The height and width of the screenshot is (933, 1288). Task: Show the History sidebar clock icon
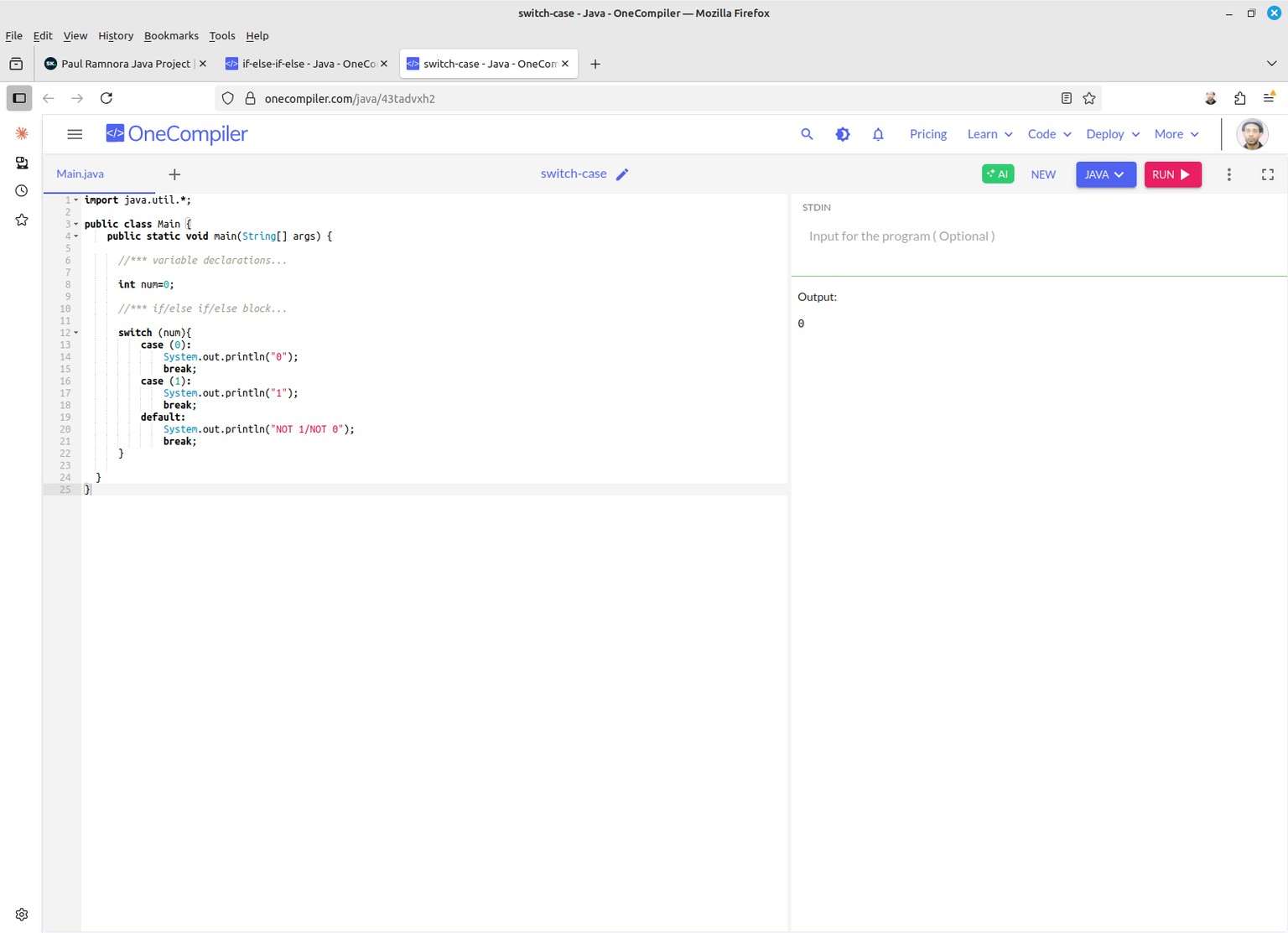[x=22, y=191]
